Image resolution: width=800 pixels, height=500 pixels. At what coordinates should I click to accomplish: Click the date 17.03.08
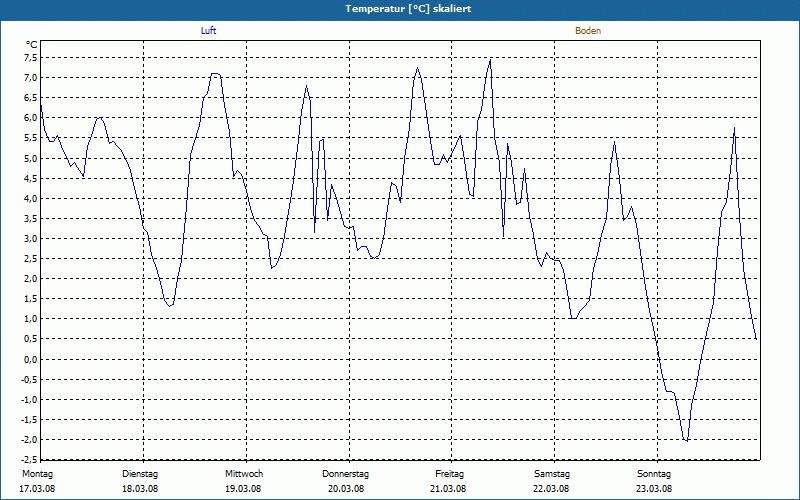point(37,489)
